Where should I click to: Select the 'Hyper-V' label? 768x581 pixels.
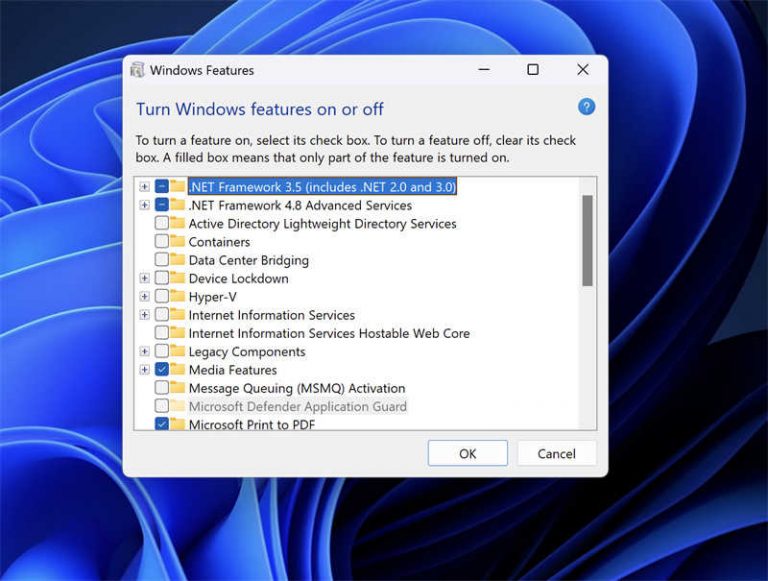pyautogui.click(x=213, y=297)
